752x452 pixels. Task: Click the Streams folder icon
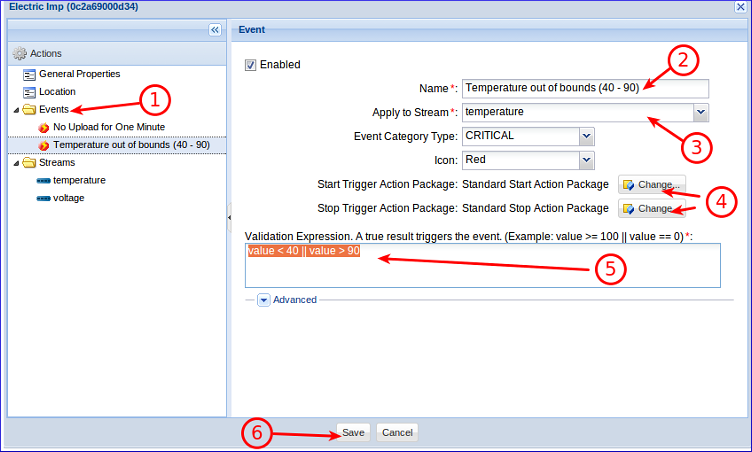click(30, 163)
